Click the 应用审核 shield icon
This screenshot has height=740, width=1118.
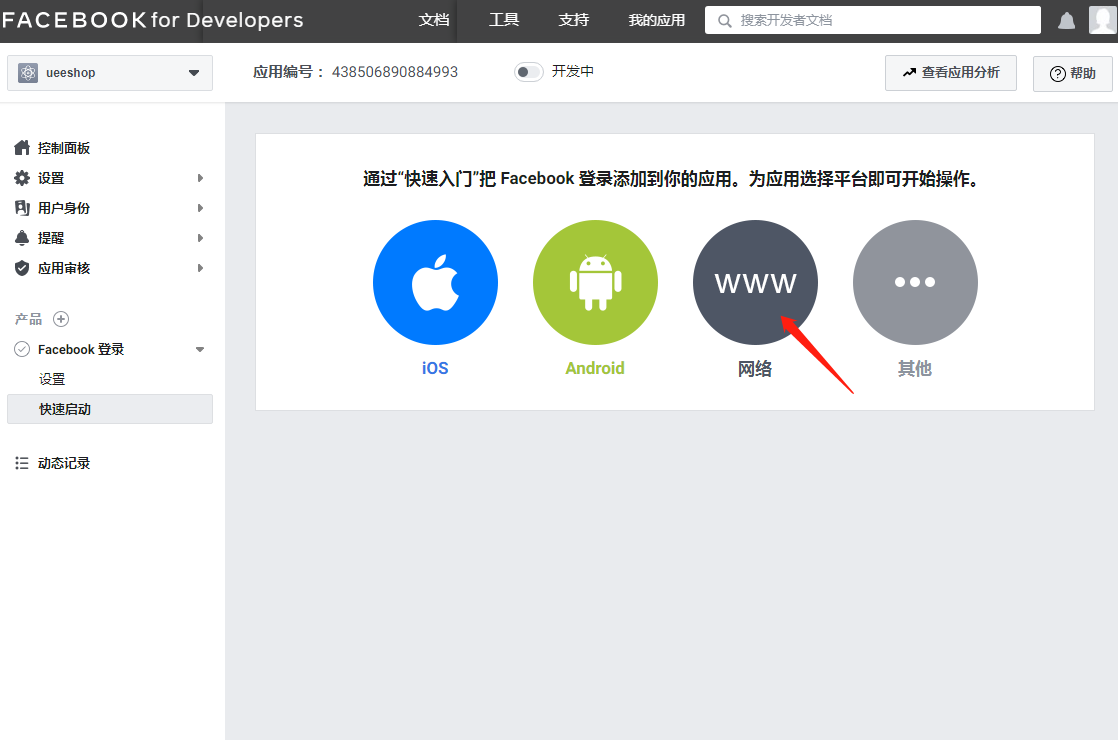pos(22,268)
